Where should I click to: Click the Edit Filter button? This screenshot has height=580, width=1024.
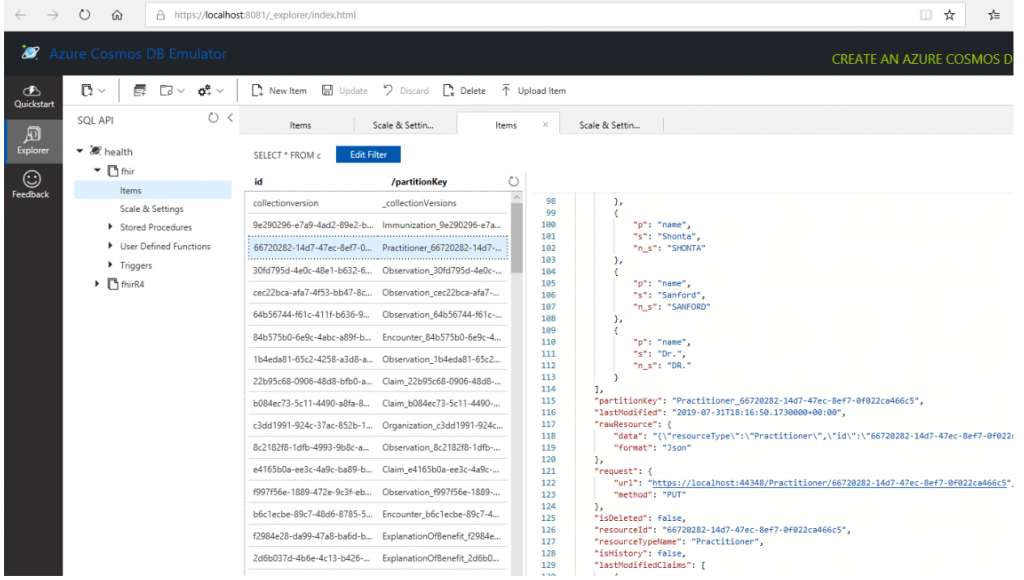pos(368,155)
